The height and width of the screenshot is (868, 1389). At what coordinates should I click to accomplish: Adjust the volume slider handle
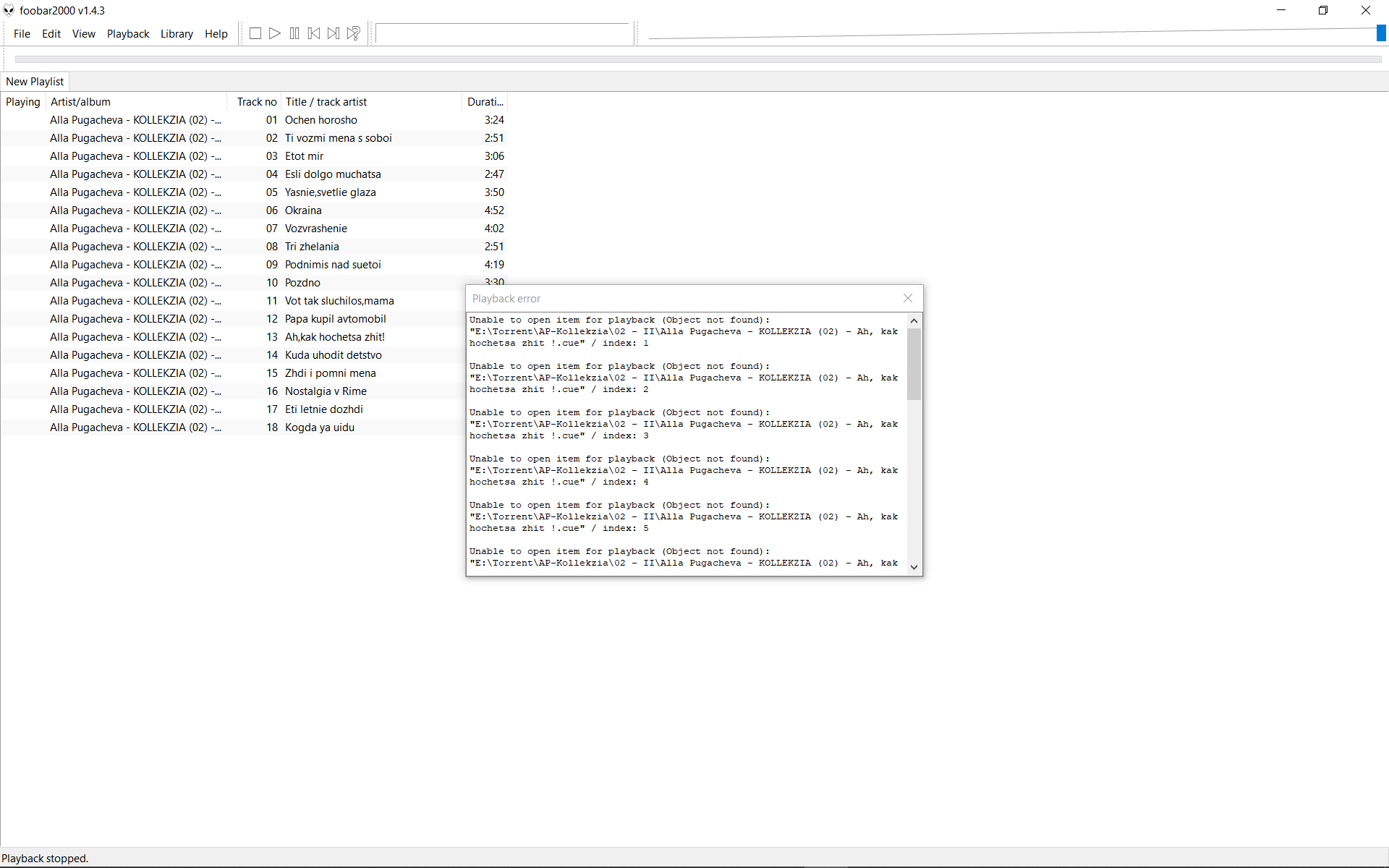[x=1380, y=33]
